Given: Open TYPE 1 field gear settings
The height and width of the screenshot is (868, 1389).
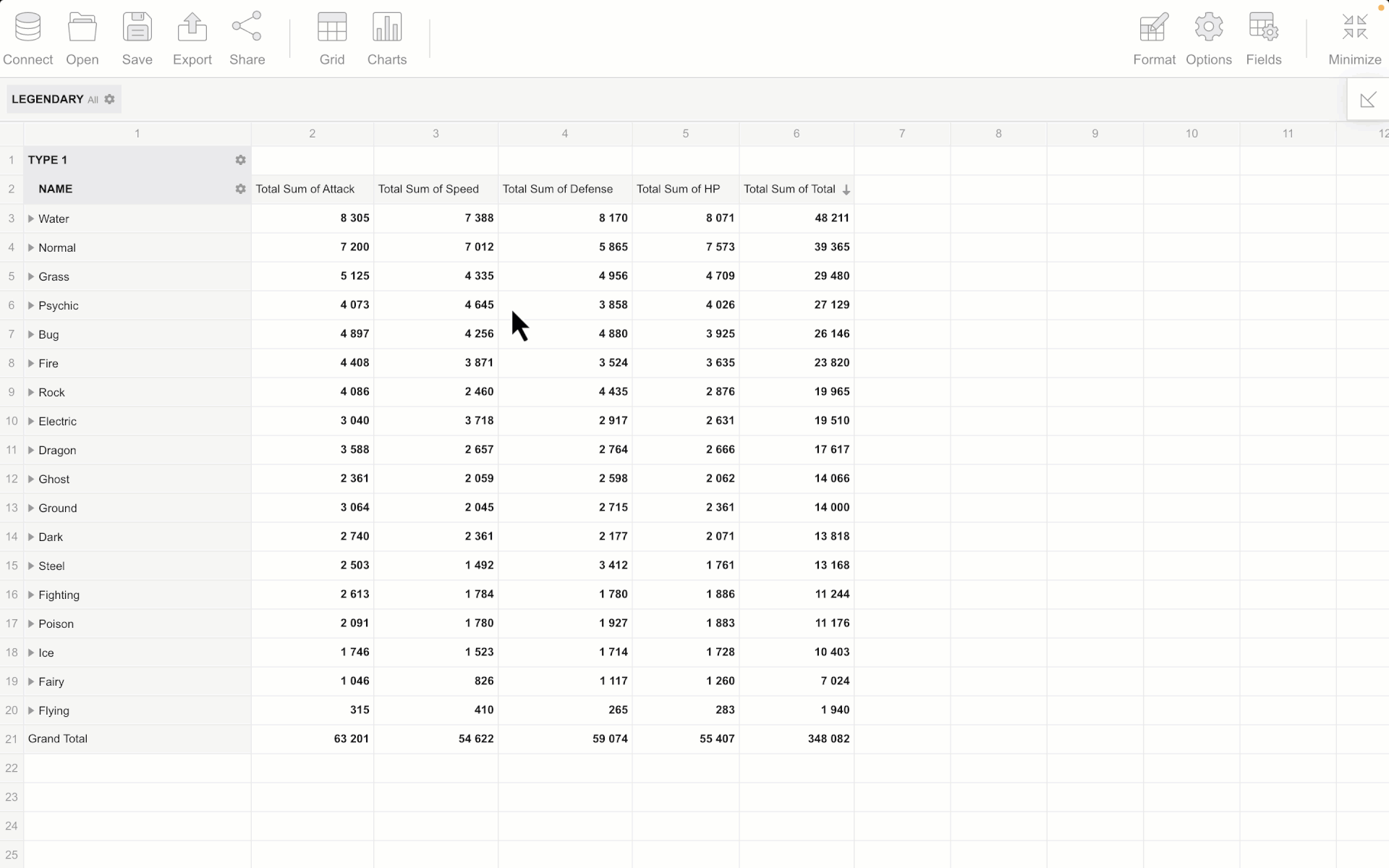Looking at the screenshot, I should [x=240, y=160].
